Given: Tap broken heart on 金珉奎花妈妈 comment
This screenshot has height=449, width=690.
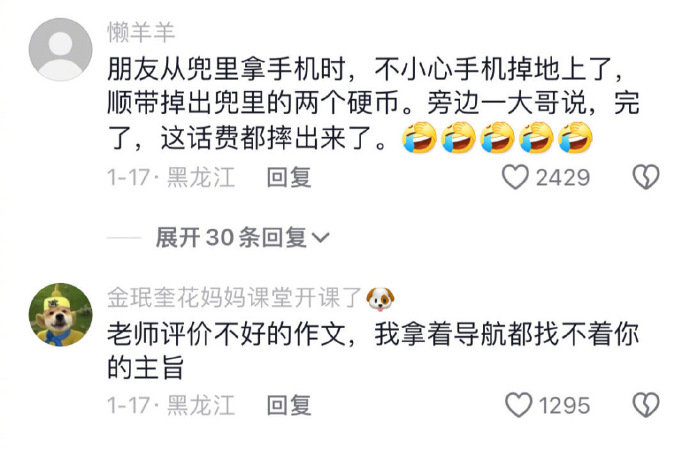Looking at the screenshot, I should pos(646,405).
